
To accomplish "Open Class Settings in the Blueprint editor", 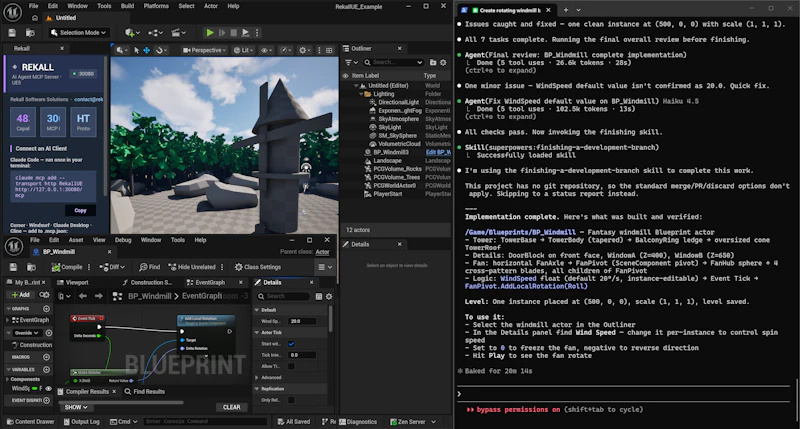I will [258, 267].
